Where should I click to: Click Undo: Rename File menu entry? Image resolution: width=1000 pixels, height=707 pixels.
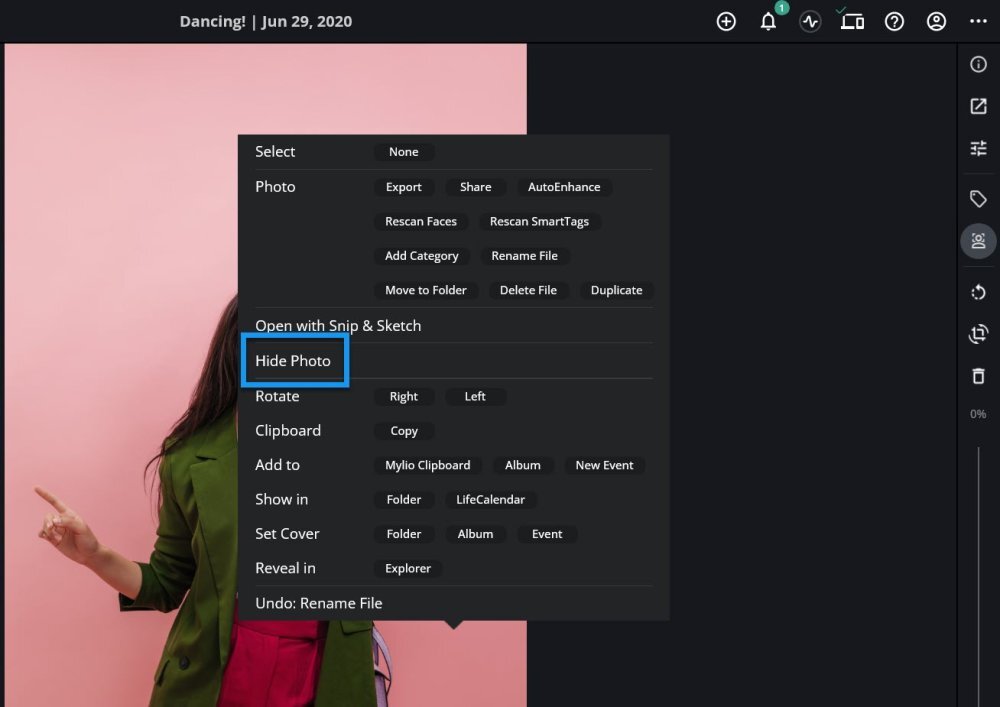tap(319, 603)
